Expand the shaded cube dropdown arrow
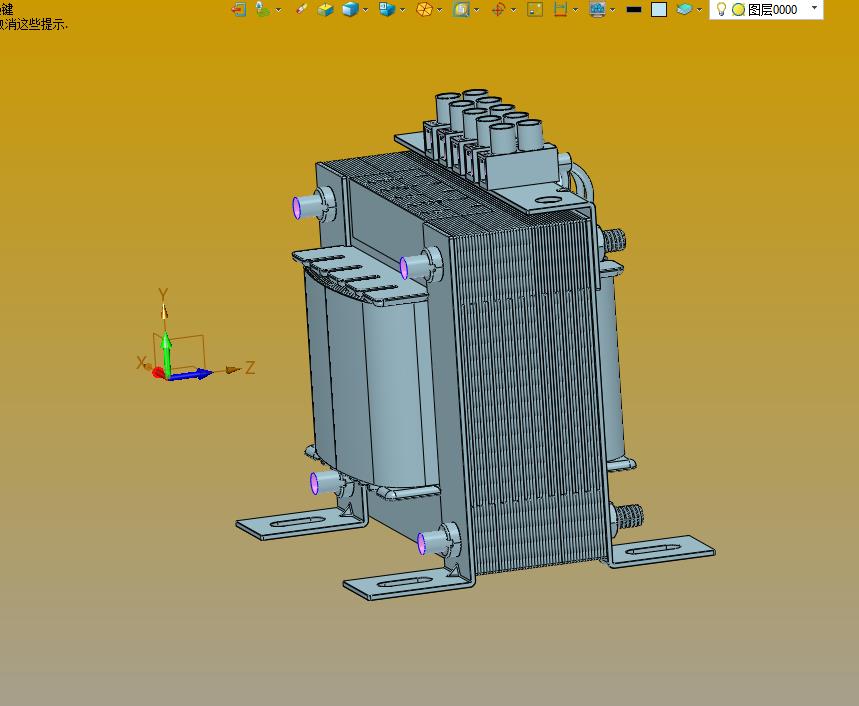Viewport: 859px width, 706px height. tap(365, 10)
